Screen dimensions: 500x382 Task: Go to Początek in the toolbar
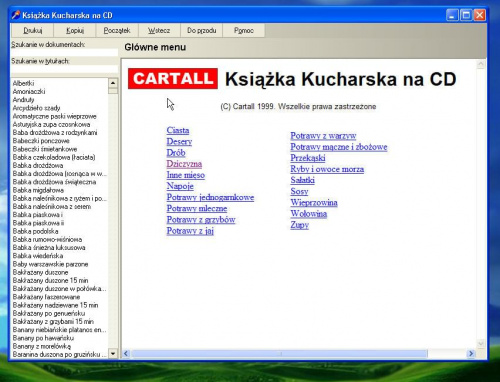[117, 30]
